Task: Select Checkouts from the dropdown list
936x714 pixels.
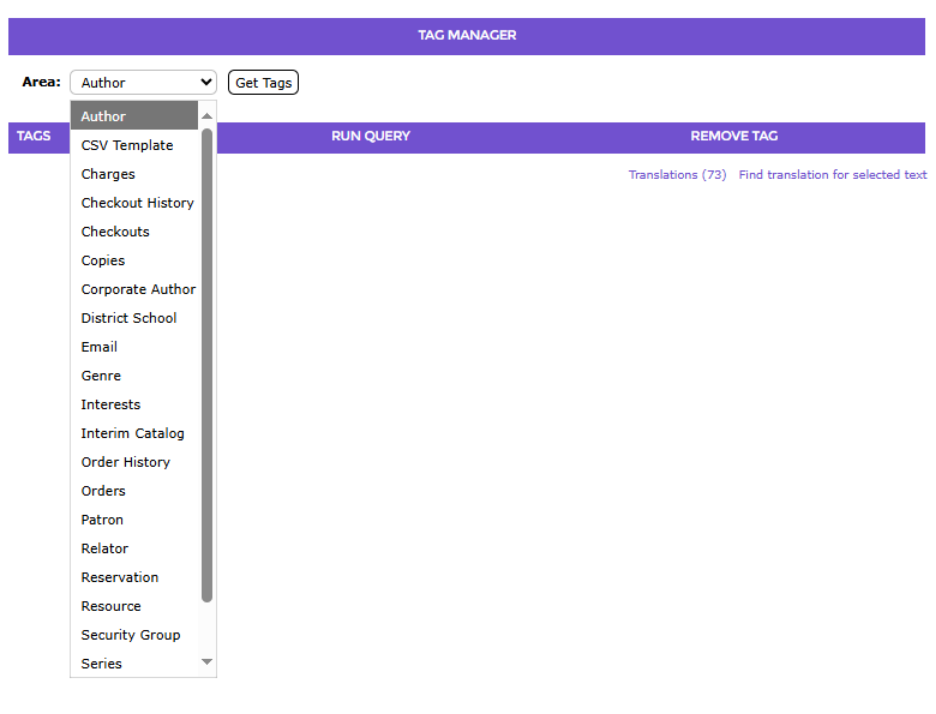Action: click(134, 231)
